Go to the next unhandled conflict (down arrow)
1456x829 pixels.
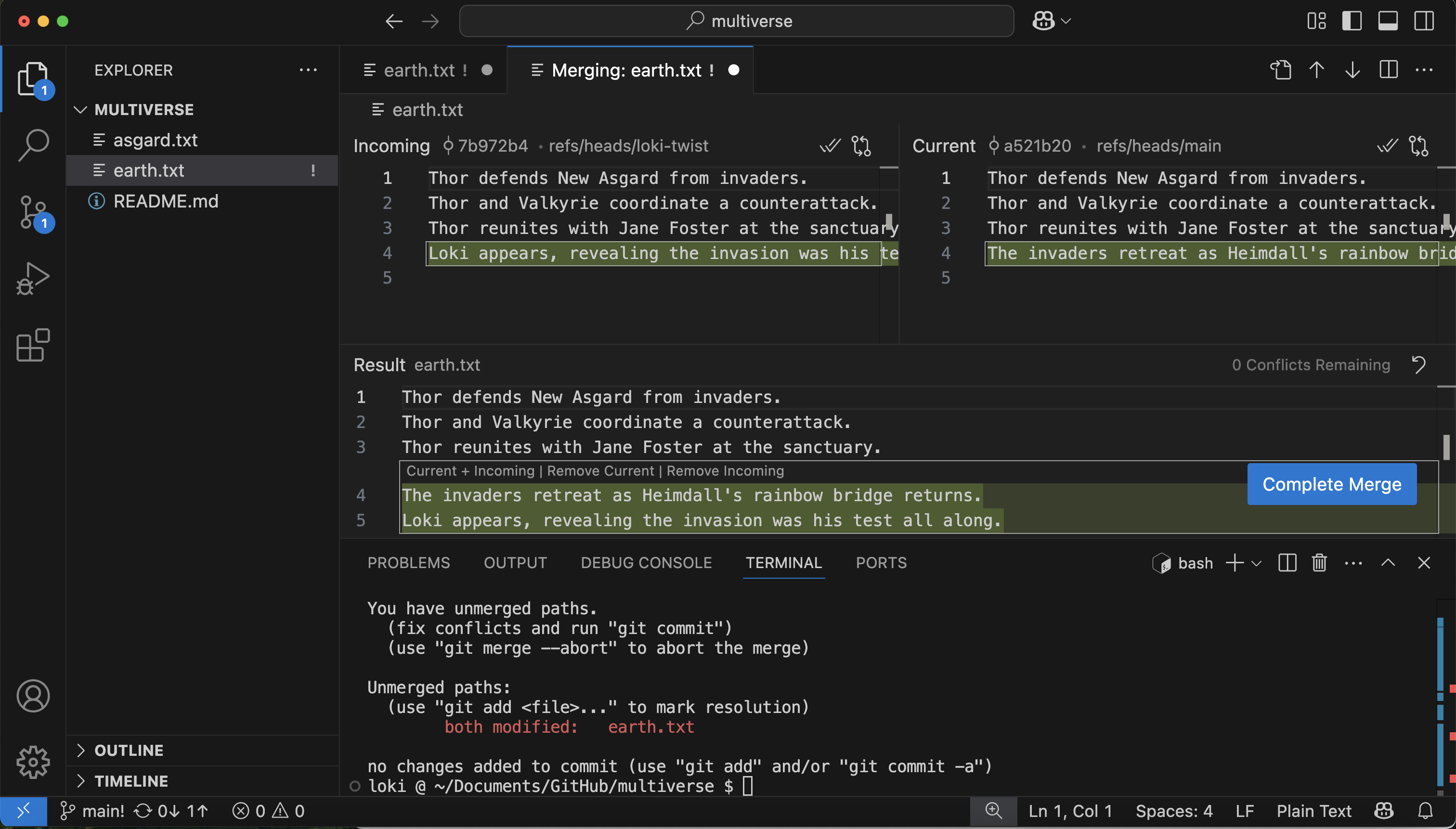tap(1352, 70)
